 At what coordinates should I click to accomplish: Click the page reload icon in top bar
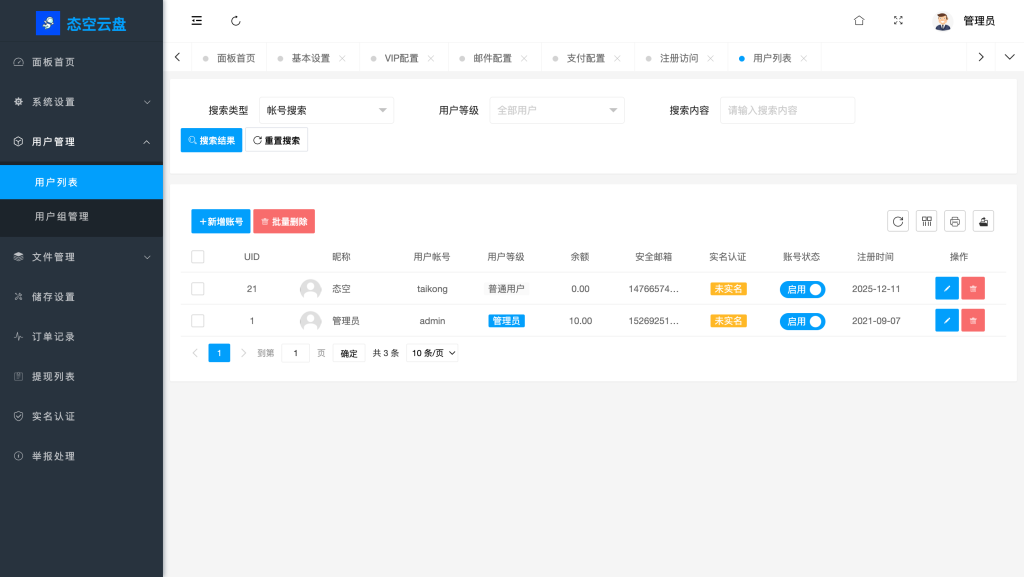pos(235,20)
